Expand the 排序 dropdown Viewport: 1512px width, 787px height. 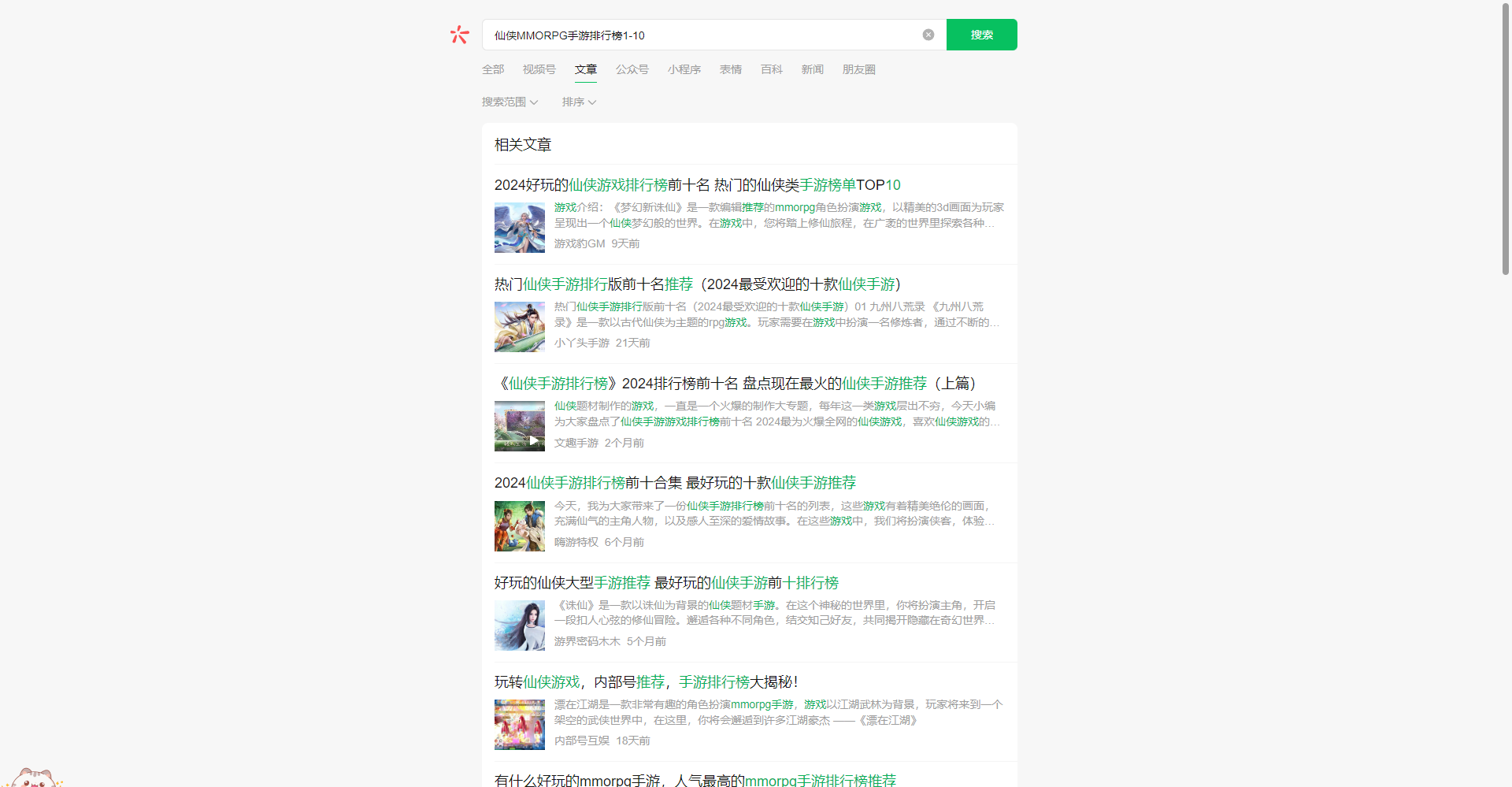click(x=579, y=102)
